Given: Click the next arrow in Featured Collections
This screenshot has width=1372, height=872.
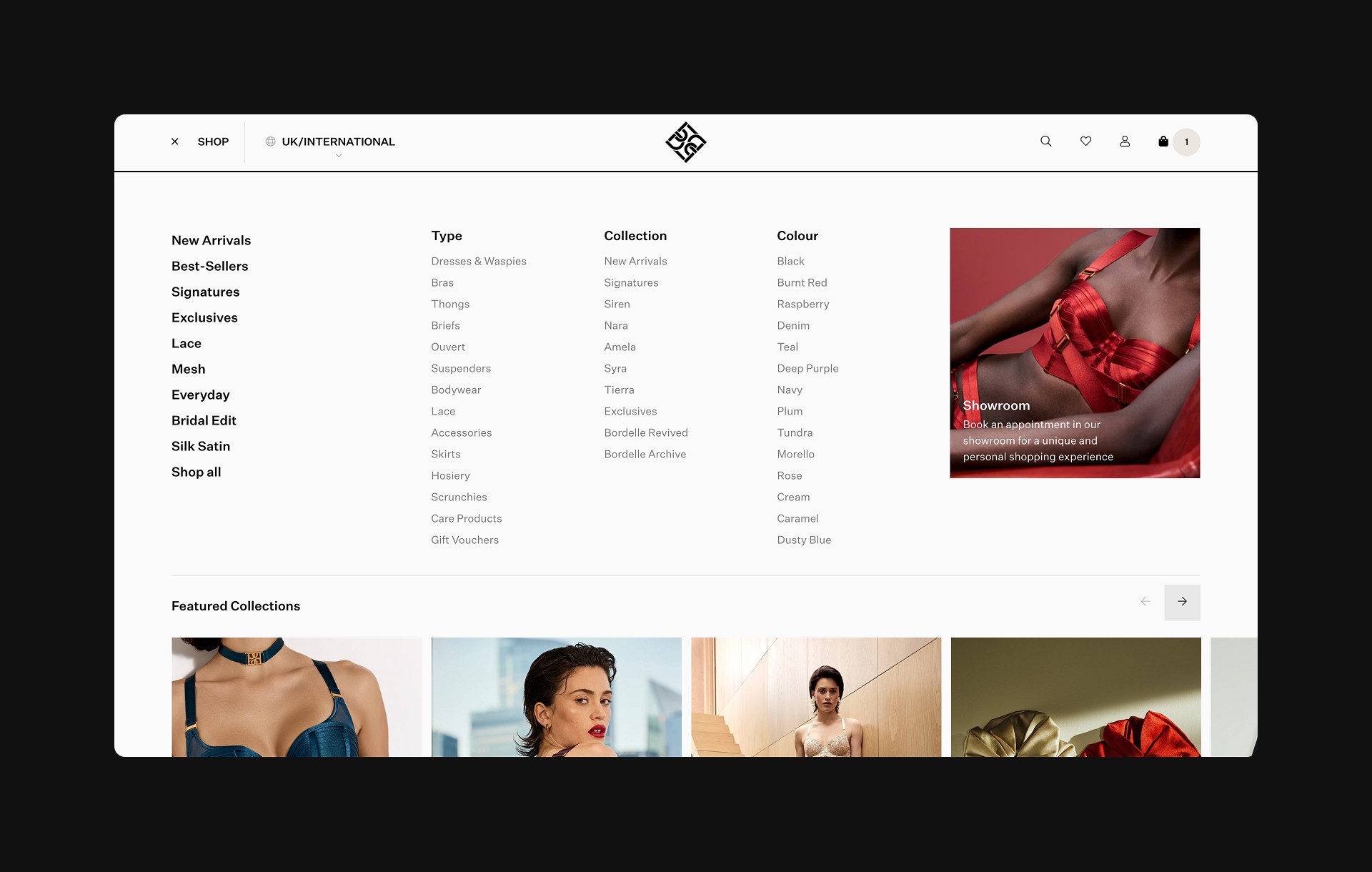Looking at the screenshot, I should (1182, 602).
